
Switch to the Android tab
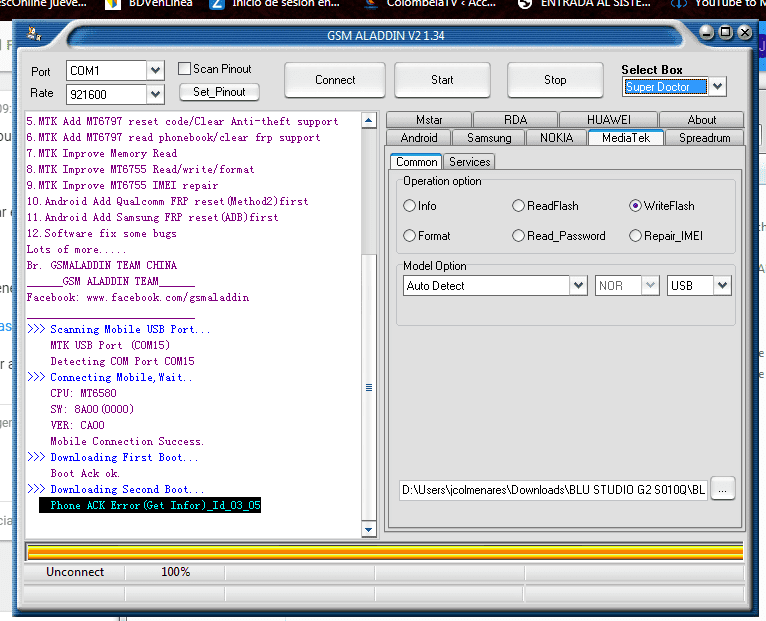click(419, 138)
